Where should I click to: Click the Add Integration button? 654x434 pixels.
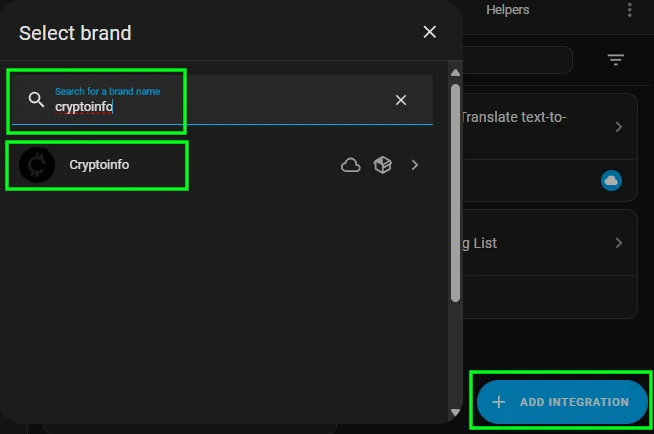pos(562,402)
